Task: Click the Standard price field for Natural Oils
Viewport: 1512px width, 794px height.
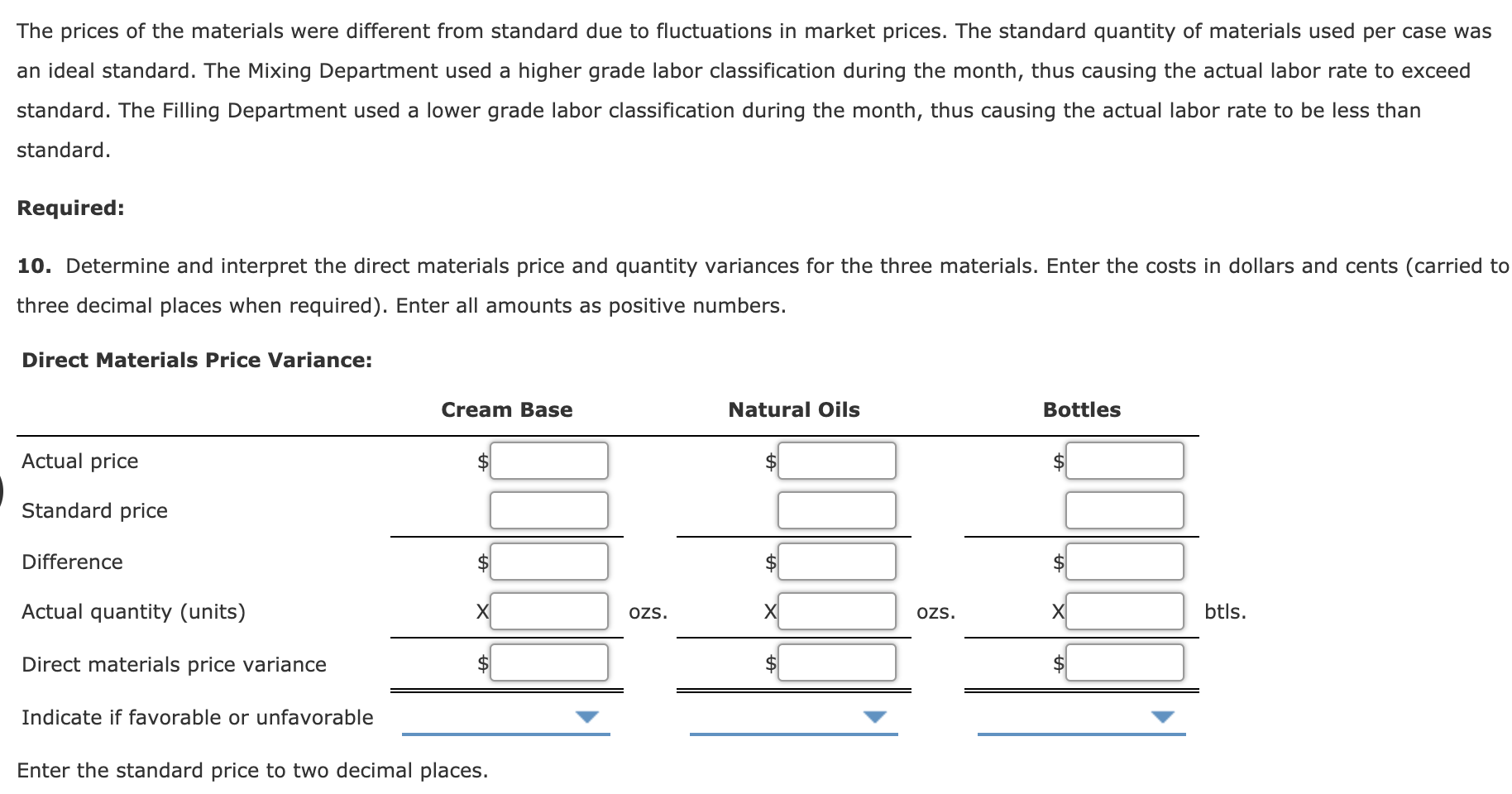Action: click(x=836, y=509)
